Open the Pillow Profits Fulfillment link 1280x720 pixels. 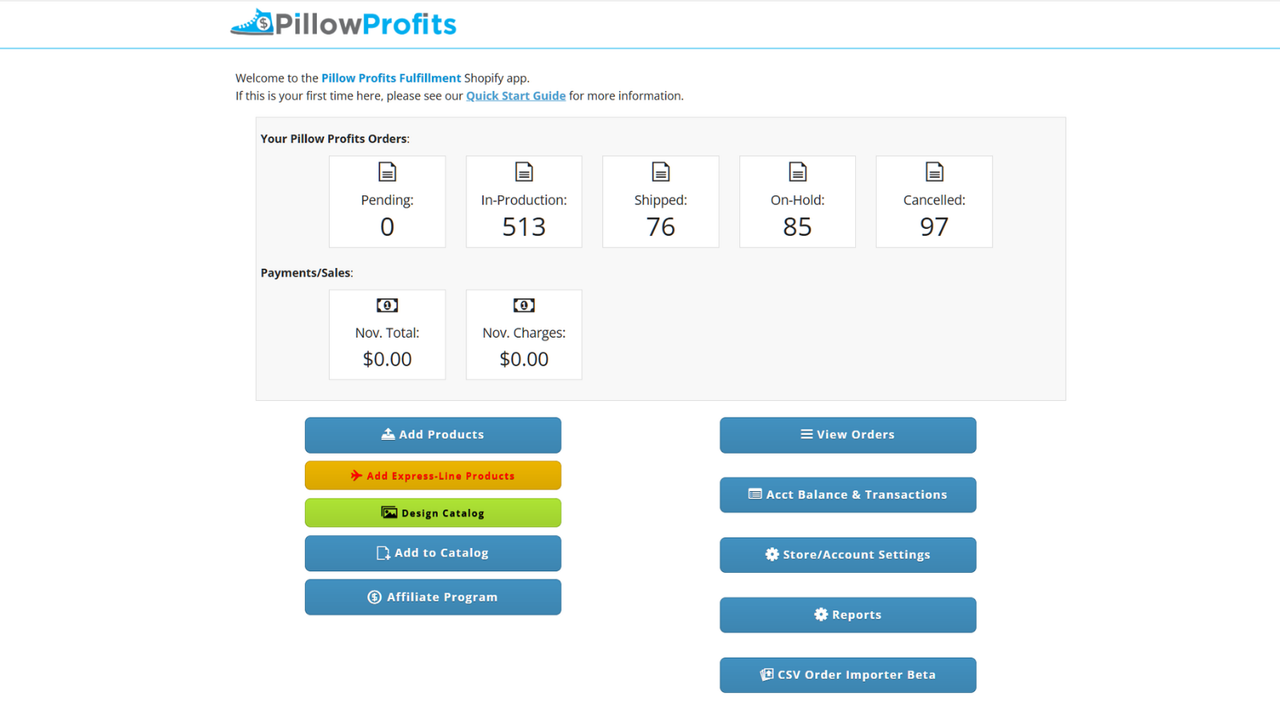[x=391, y=78]
